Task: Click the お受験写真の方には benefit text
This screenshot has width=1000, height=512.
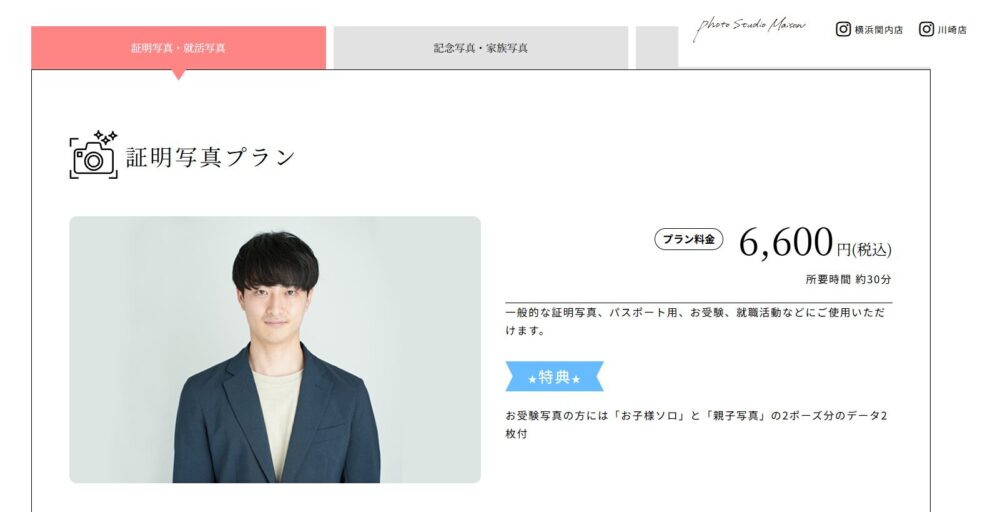Action: (x=696, y=425)
